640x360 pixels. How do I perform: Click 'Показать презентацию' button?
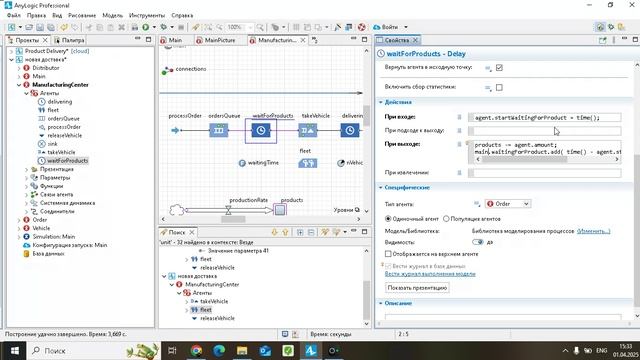click(417, 288)
